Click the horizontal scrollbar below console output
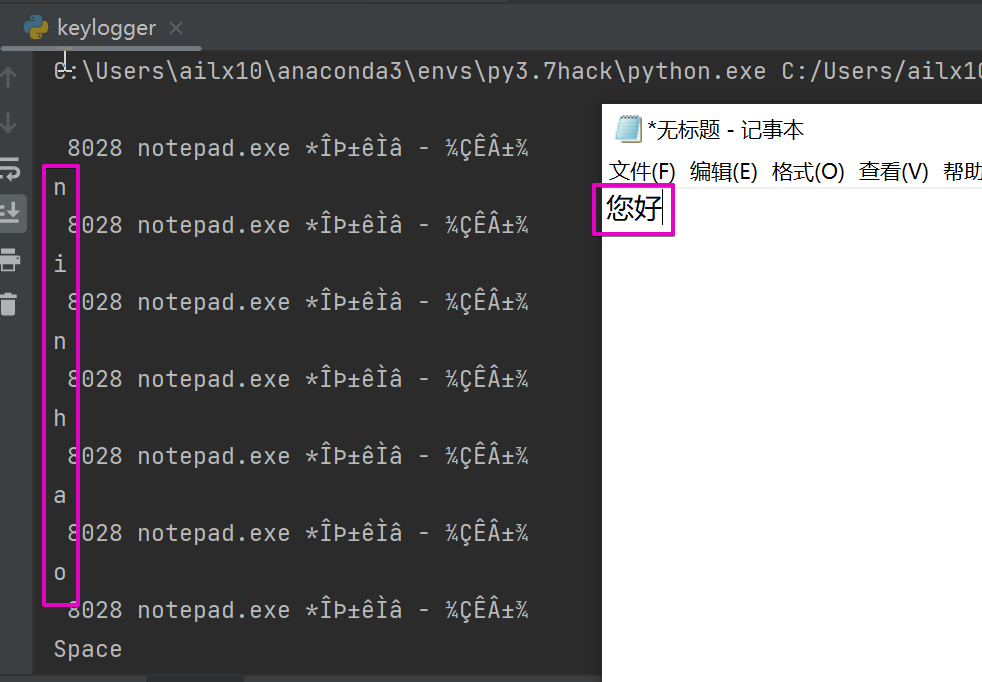 195,678
